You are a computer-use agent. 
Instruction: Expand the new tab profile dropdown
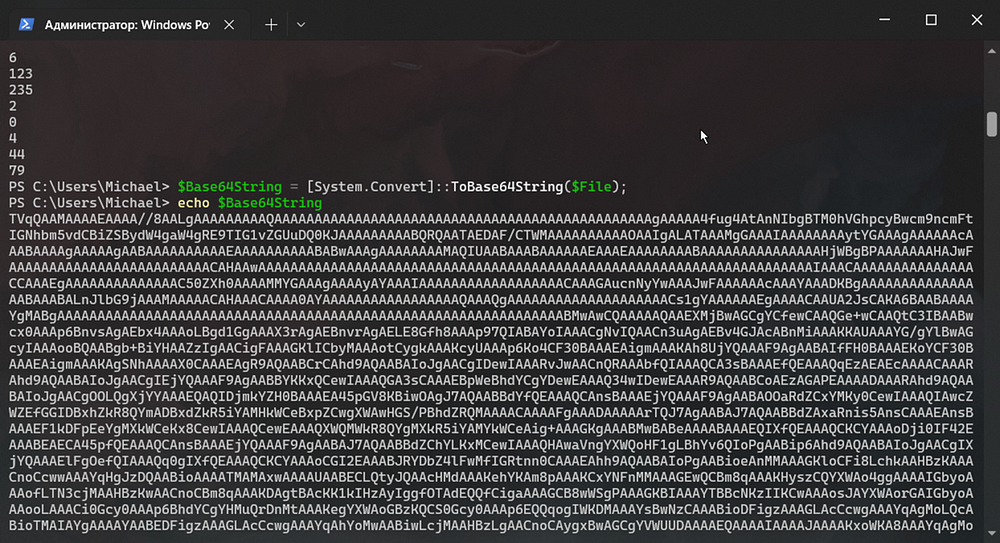tap(301, 25)
